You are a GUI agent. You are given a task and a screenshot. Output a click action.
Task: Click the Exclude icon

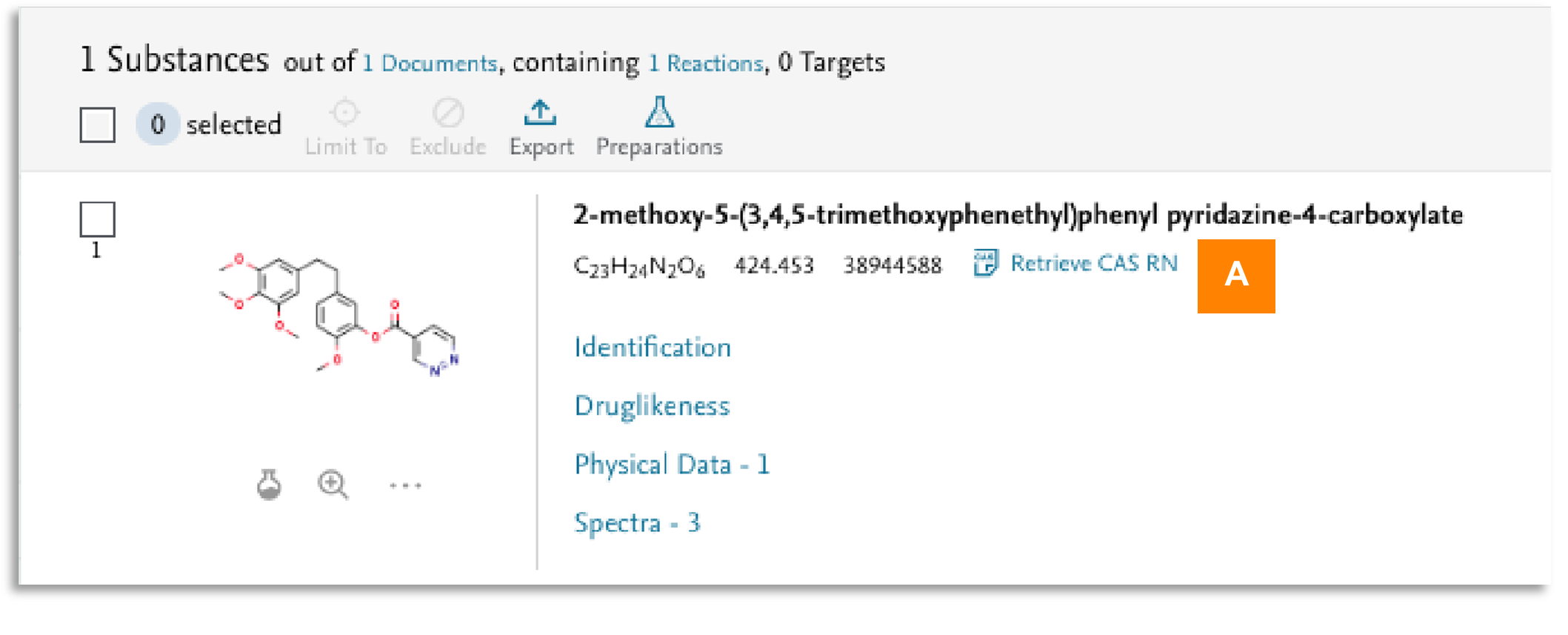pyautogui.click(x=448, y=113)
